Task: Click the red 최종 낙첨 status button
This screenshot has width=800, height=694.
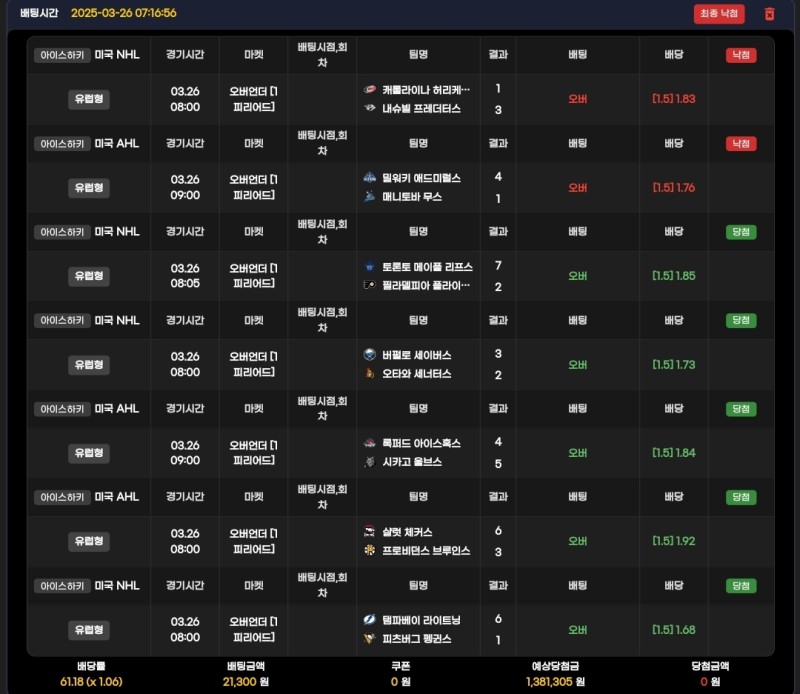Action: (x=719, y=14)
